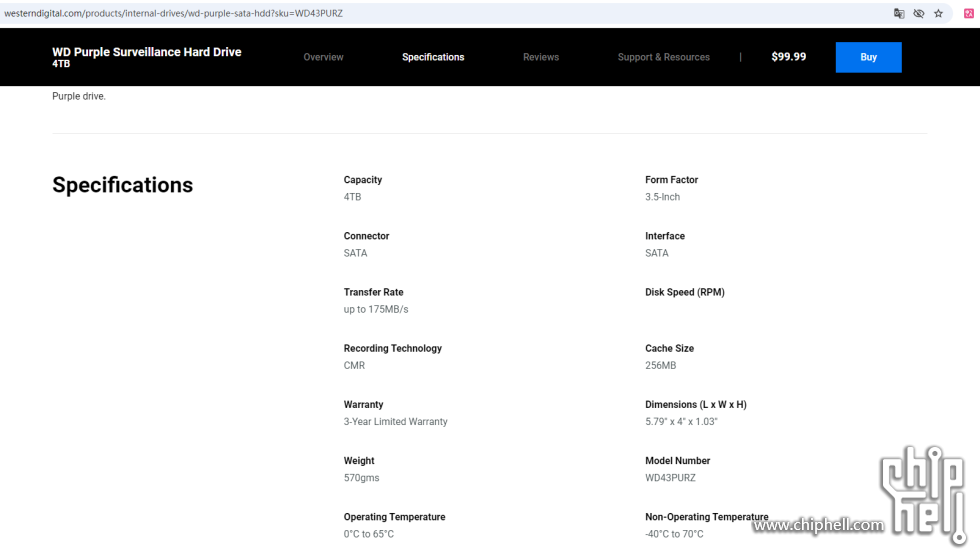Select the Specifications tab
This screenshot has height=560, width=980.
pos(433,57)
